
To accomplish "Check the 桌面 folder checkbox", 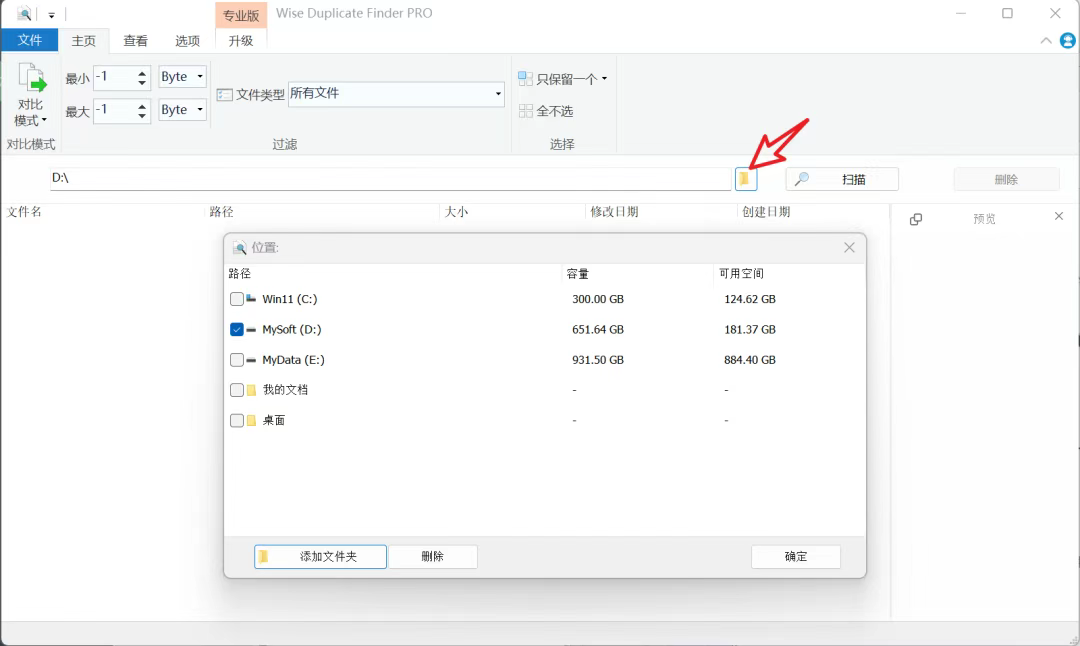I will pos(236,420).
